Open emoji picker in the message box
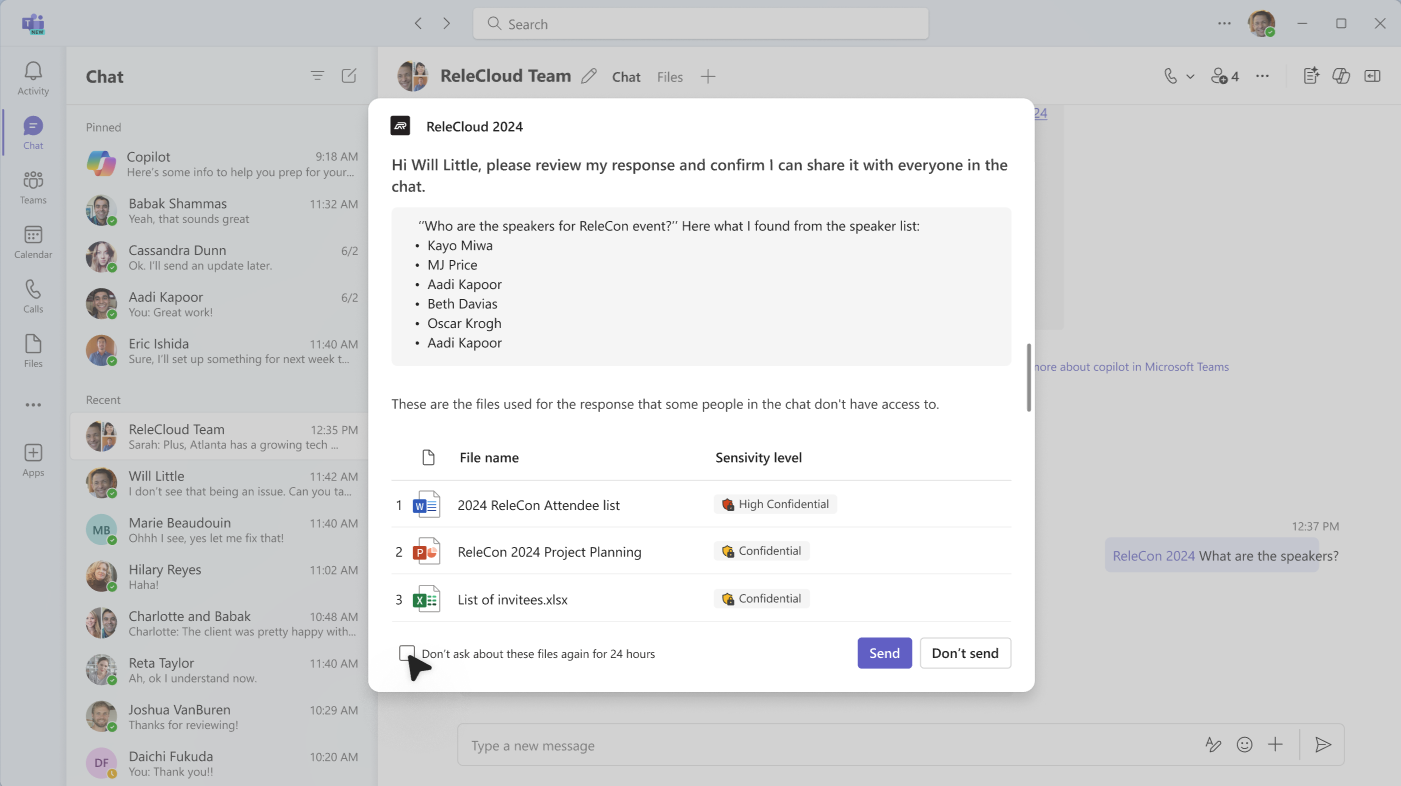The height and width of the screenshot is (786, 1401). 1244,744
